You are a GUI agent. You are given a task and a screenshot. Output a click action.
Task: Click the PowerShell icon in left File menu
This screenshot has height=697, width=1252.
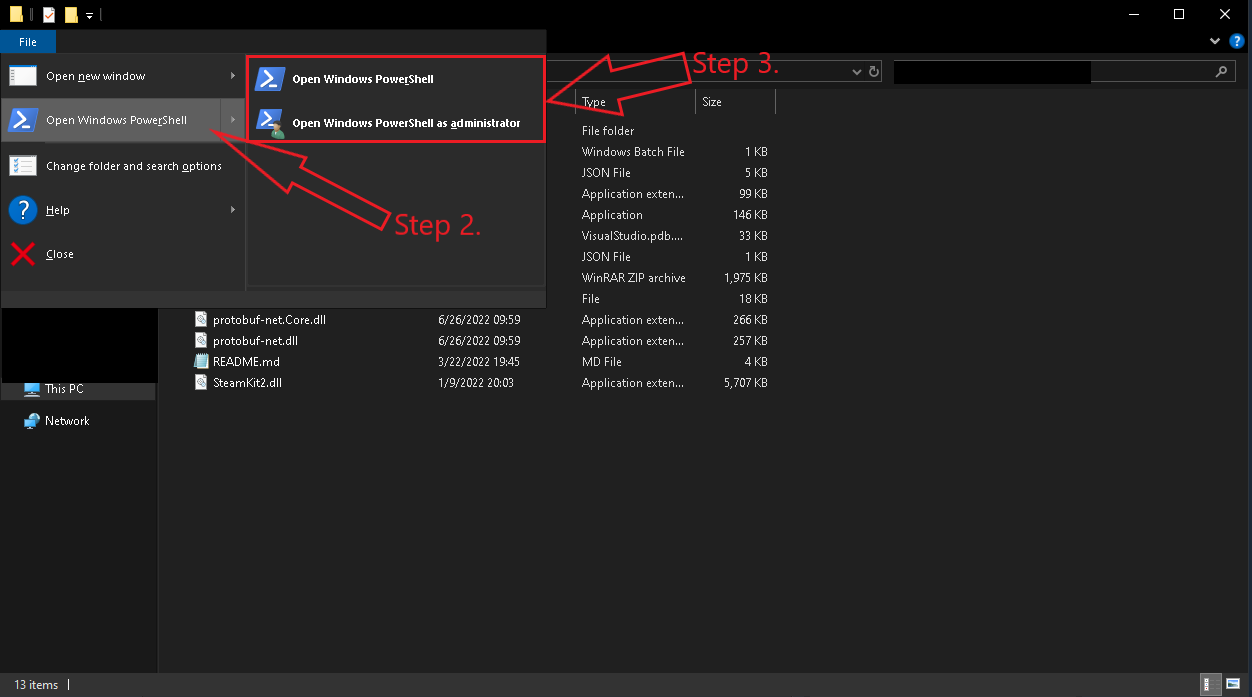[x=24, y=120]
